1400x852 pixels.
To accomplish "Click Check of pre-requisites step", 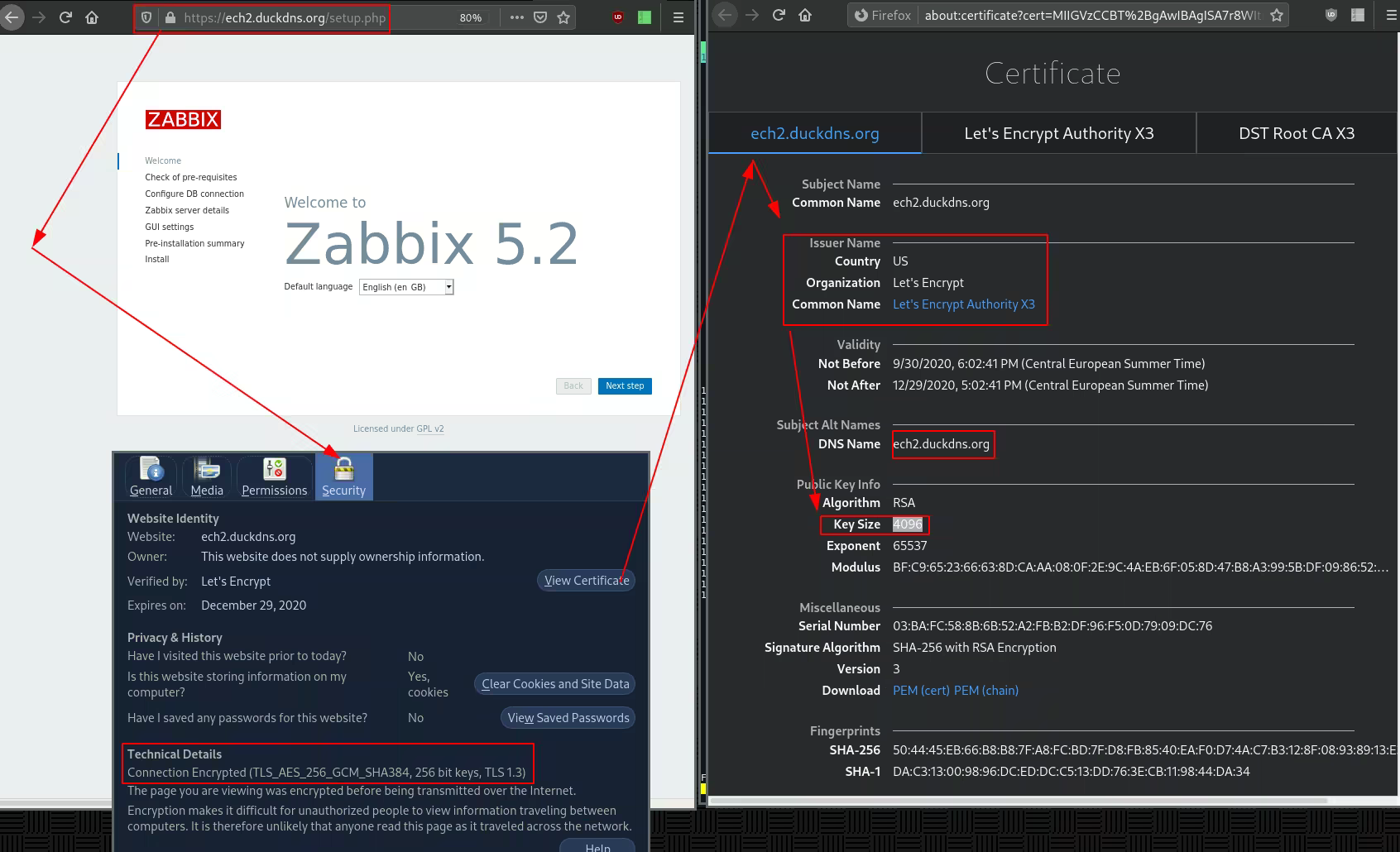I will [x=191, y=177].
